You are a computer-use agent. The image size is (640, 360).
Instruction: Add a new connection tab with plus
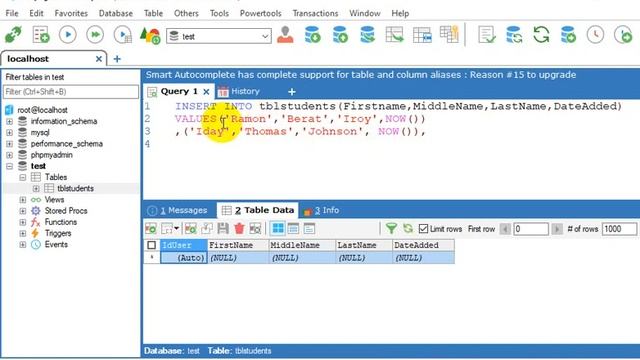click(117, 59)
